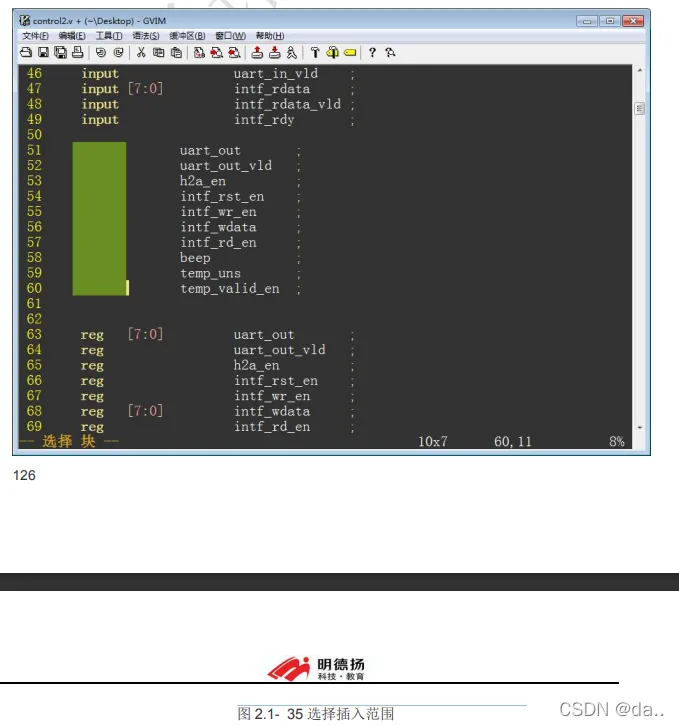
Task: Click 'temp_uns' on line 59
Action: [210, 274]
